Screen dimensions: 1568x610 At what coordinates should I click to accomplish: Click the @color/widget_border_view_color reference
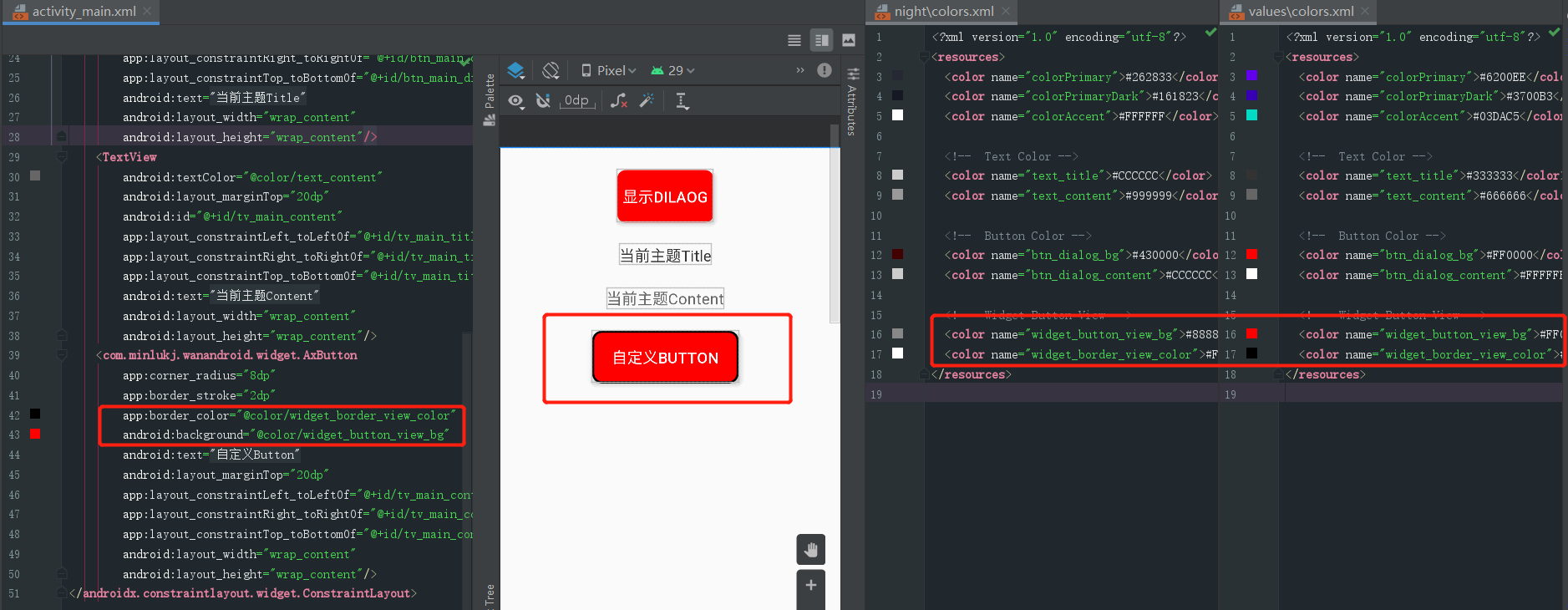click(x=346, y=415)
